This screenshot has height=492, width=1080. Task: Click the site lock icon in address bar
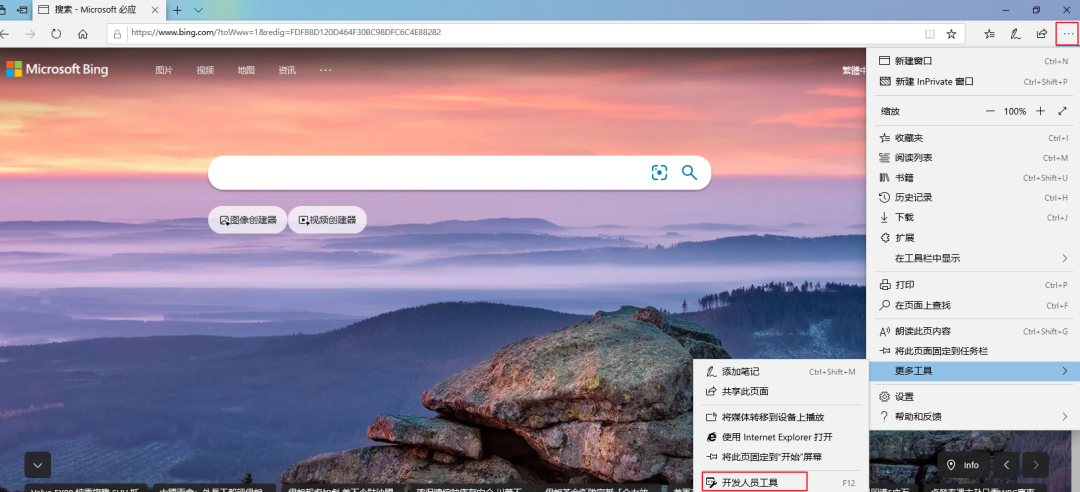[x=118, y=34]
